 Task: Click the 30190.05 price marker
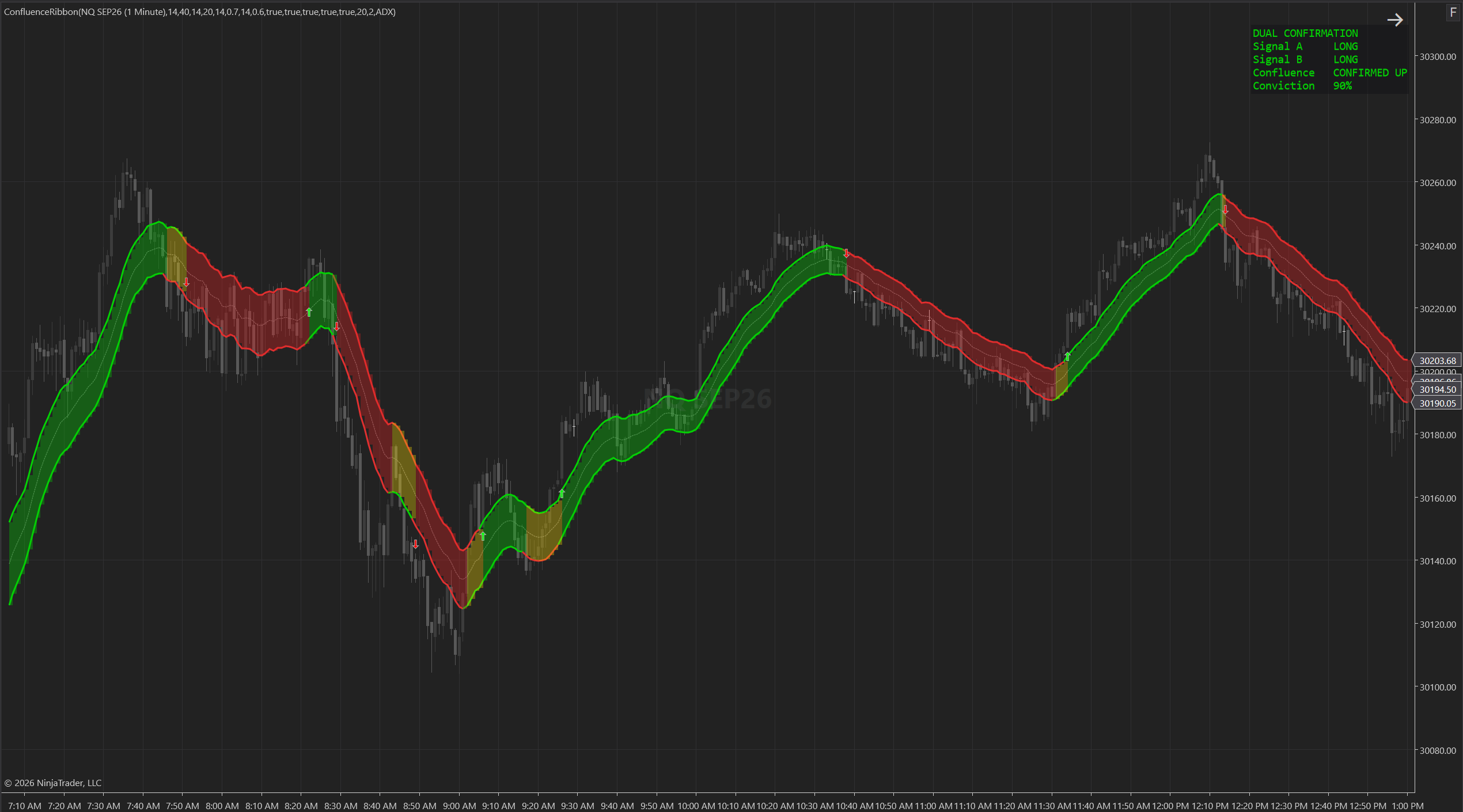pyautogui.click(x=1437, y=403)
